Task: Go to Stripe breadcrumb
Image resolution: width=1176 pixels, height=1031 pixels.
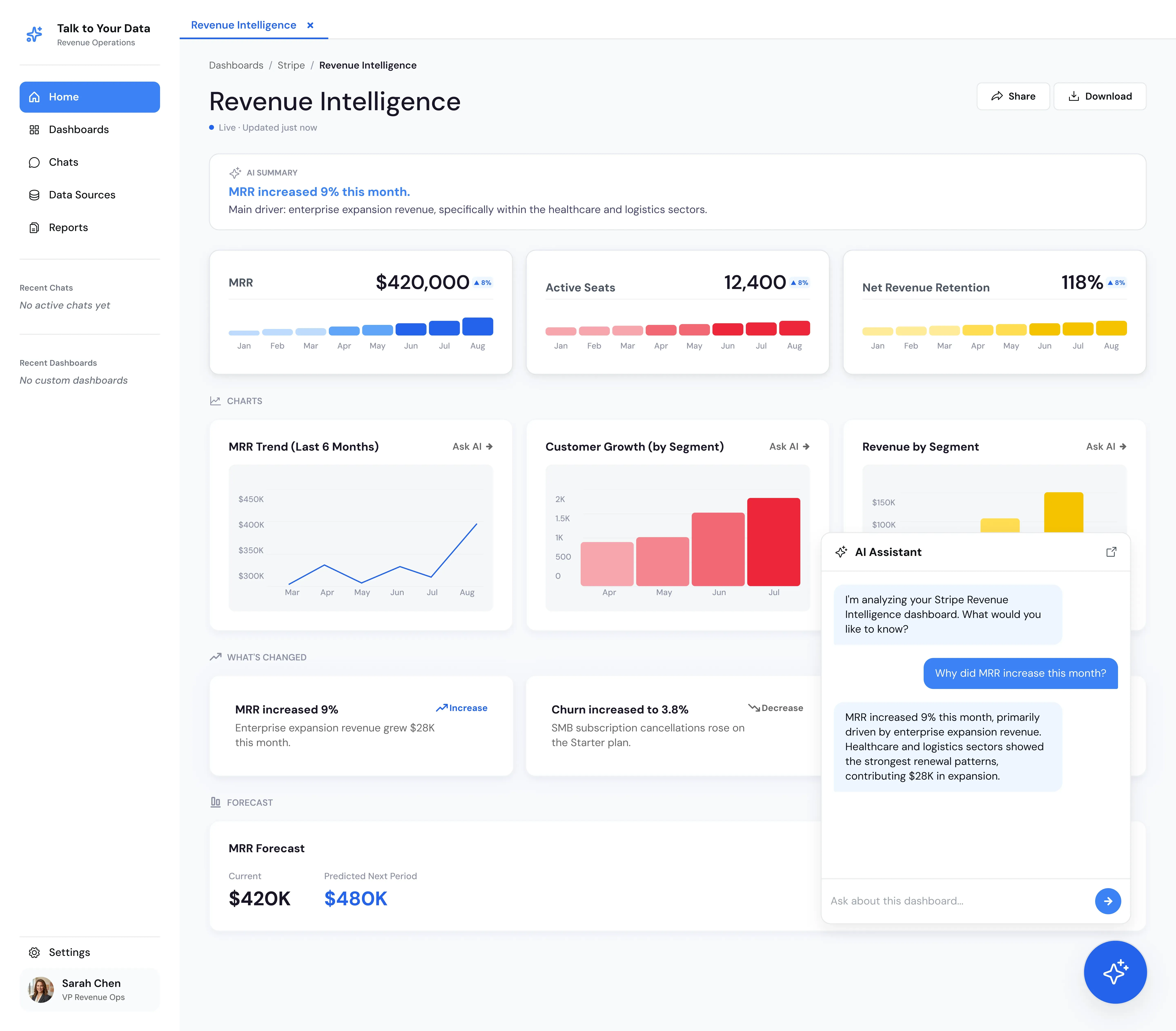Action: point(291,66)
